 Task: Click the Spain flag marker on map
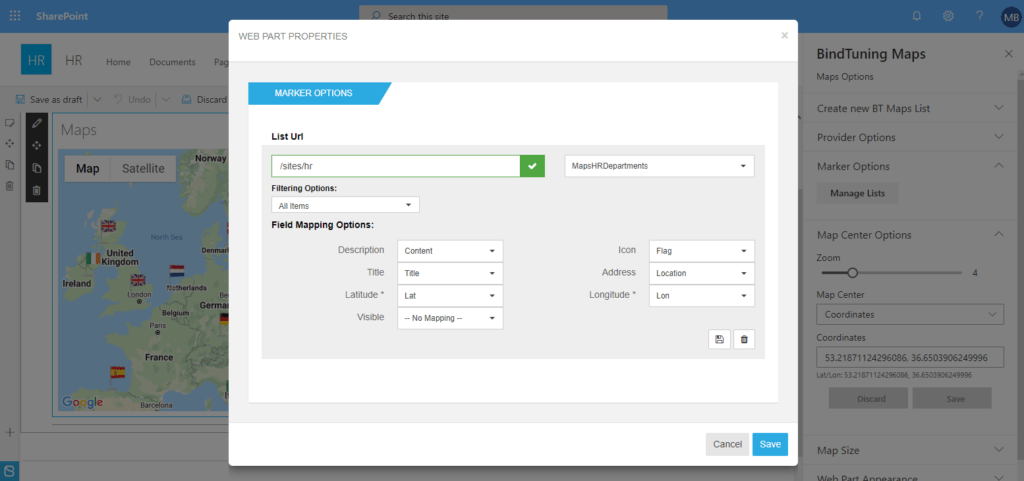point(118,373)
